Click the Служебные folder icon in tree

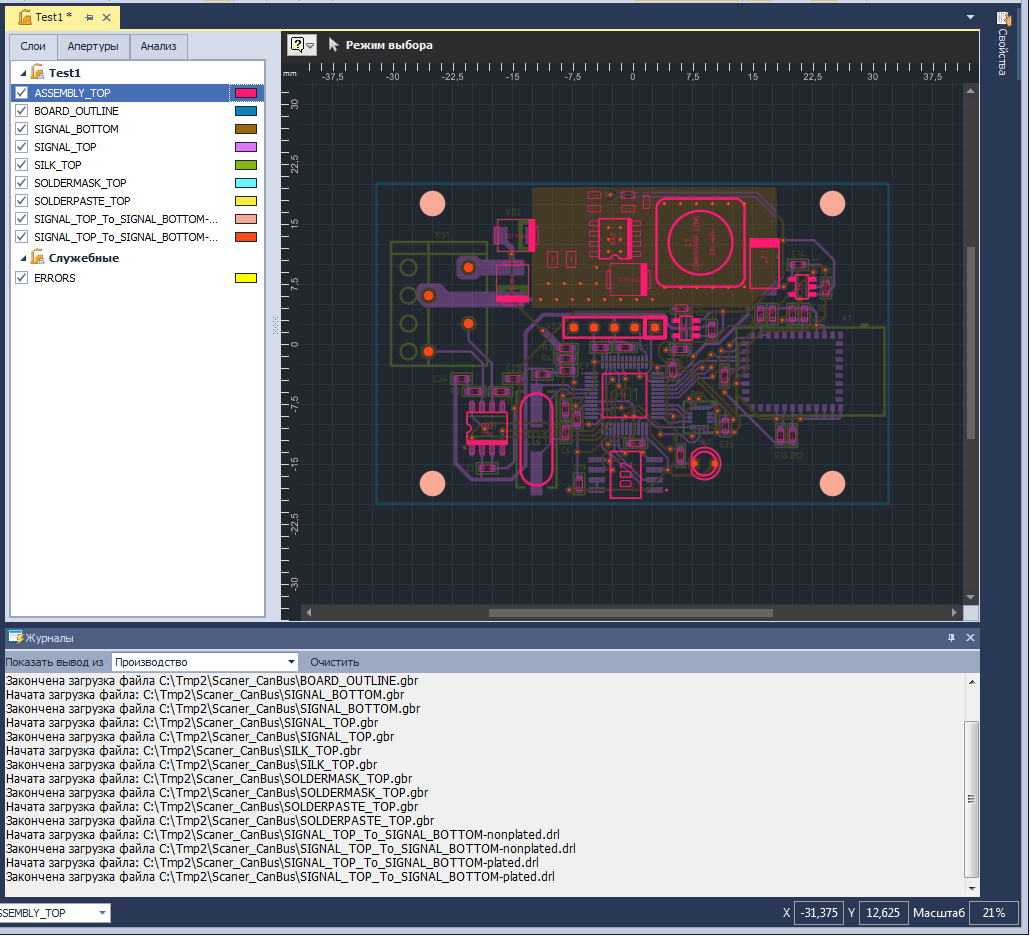(38, 257)
